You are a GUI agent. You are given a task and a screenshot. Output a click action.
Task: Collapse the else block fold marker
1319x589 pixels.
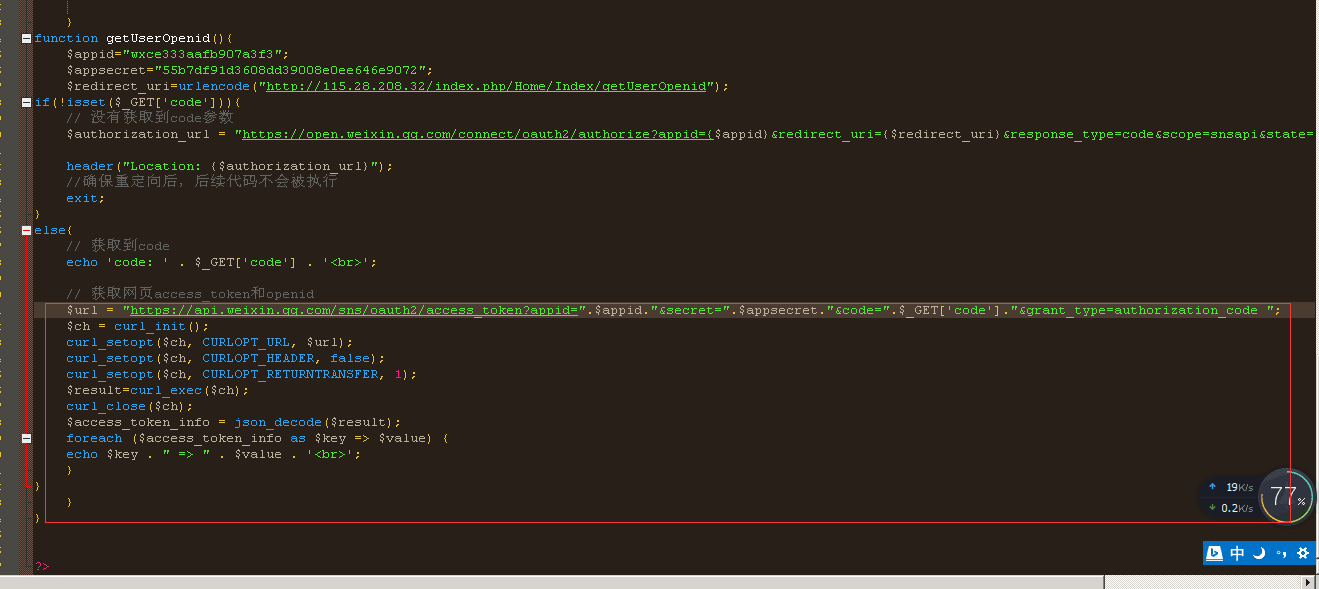coord(26,230)
